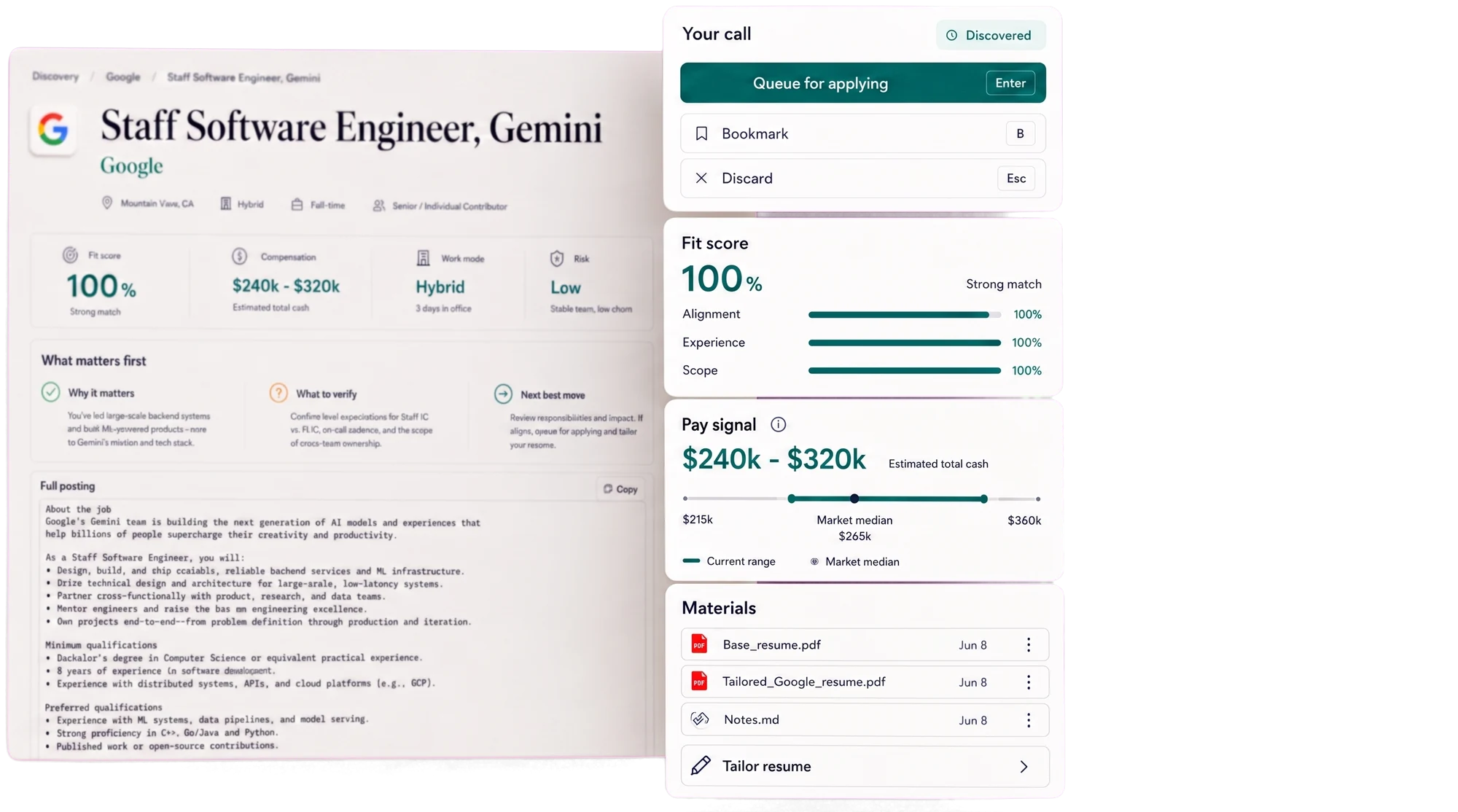This screenshot has height=812, width=1458.
Task: Go to Discovery breadcrumb
Action: tap(55, 76)
